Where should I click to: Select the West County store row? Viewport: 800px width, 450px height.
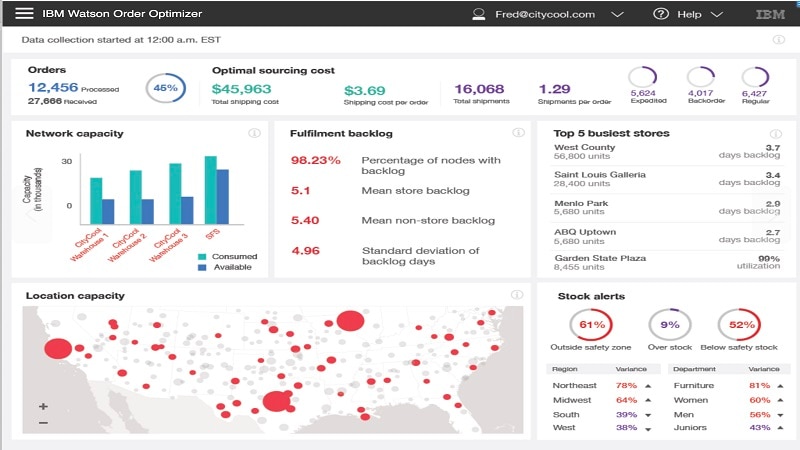click(667, 152)
